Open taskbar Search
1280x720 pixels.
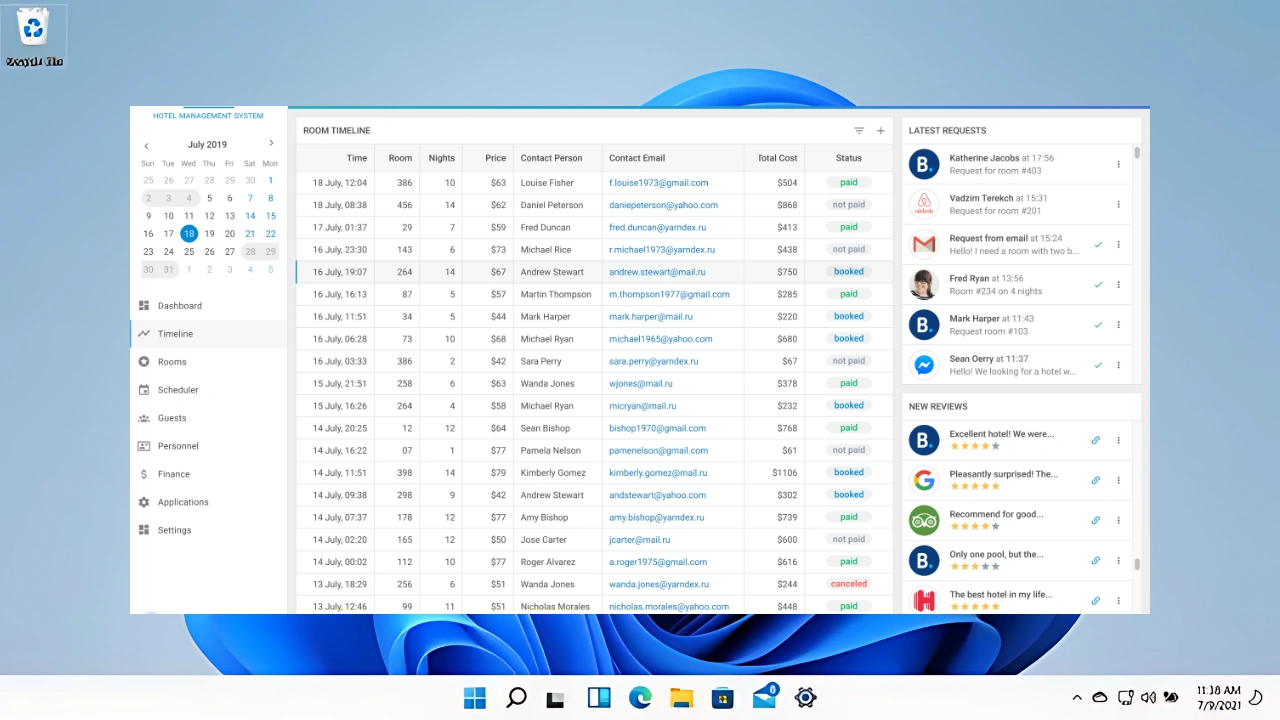(516, 698)
